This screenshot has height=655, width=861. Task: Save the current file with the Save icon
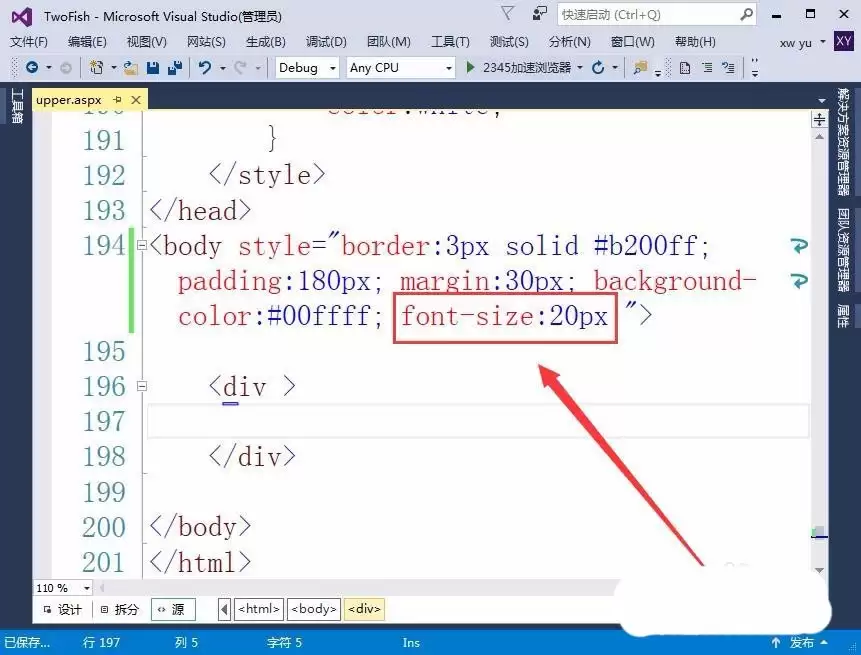coord(152,67)
